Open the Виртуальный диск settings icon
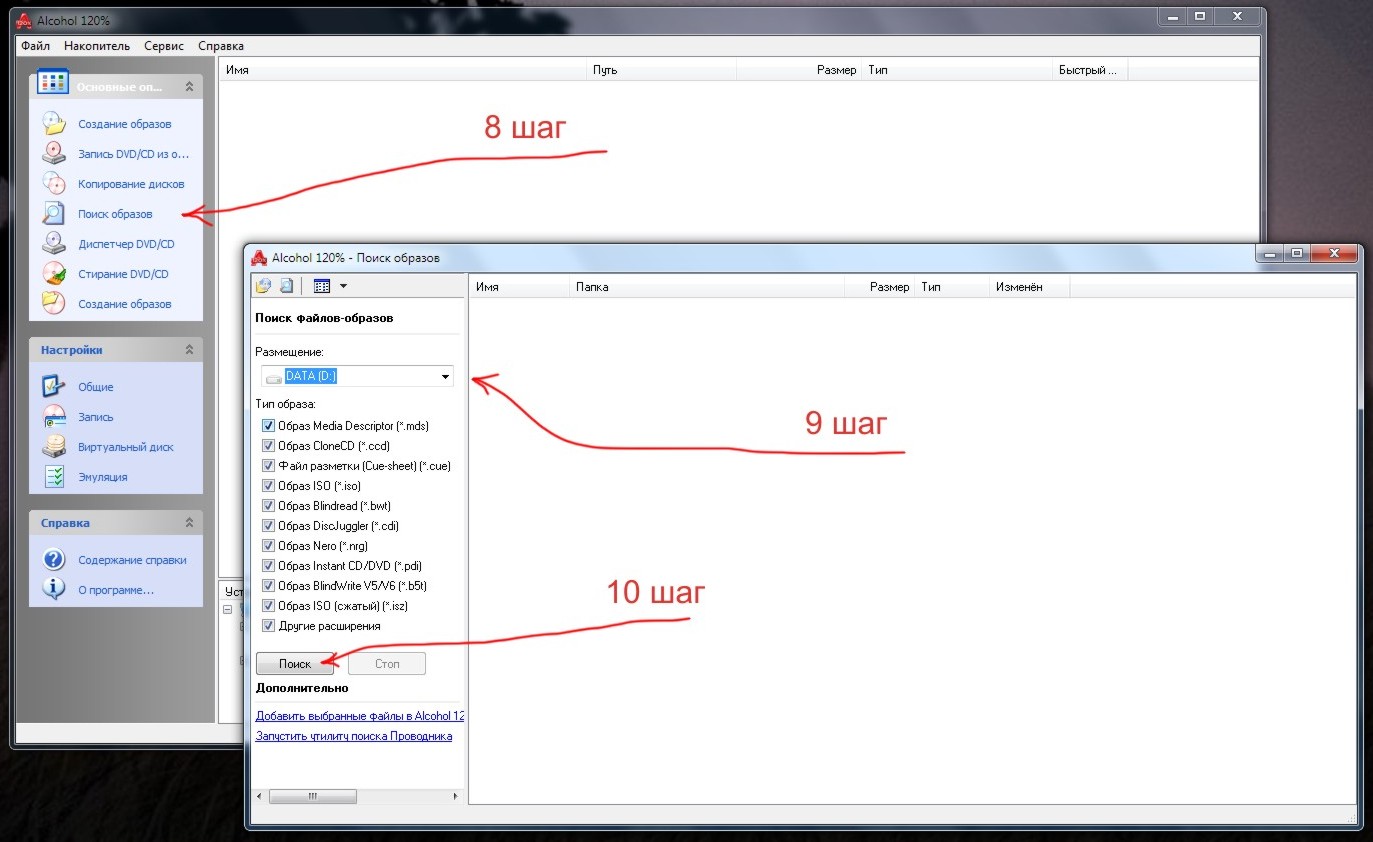This screenshot has width=1373, height=842. pos(53,446)
